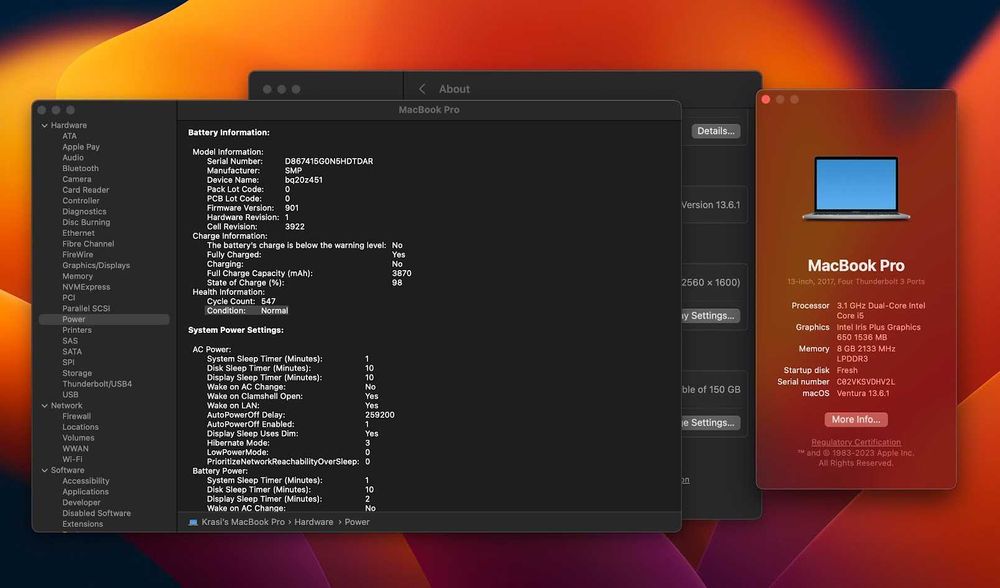1000x588 pixels.
Task: Select Card Reader entry
Action: (85, 190)
